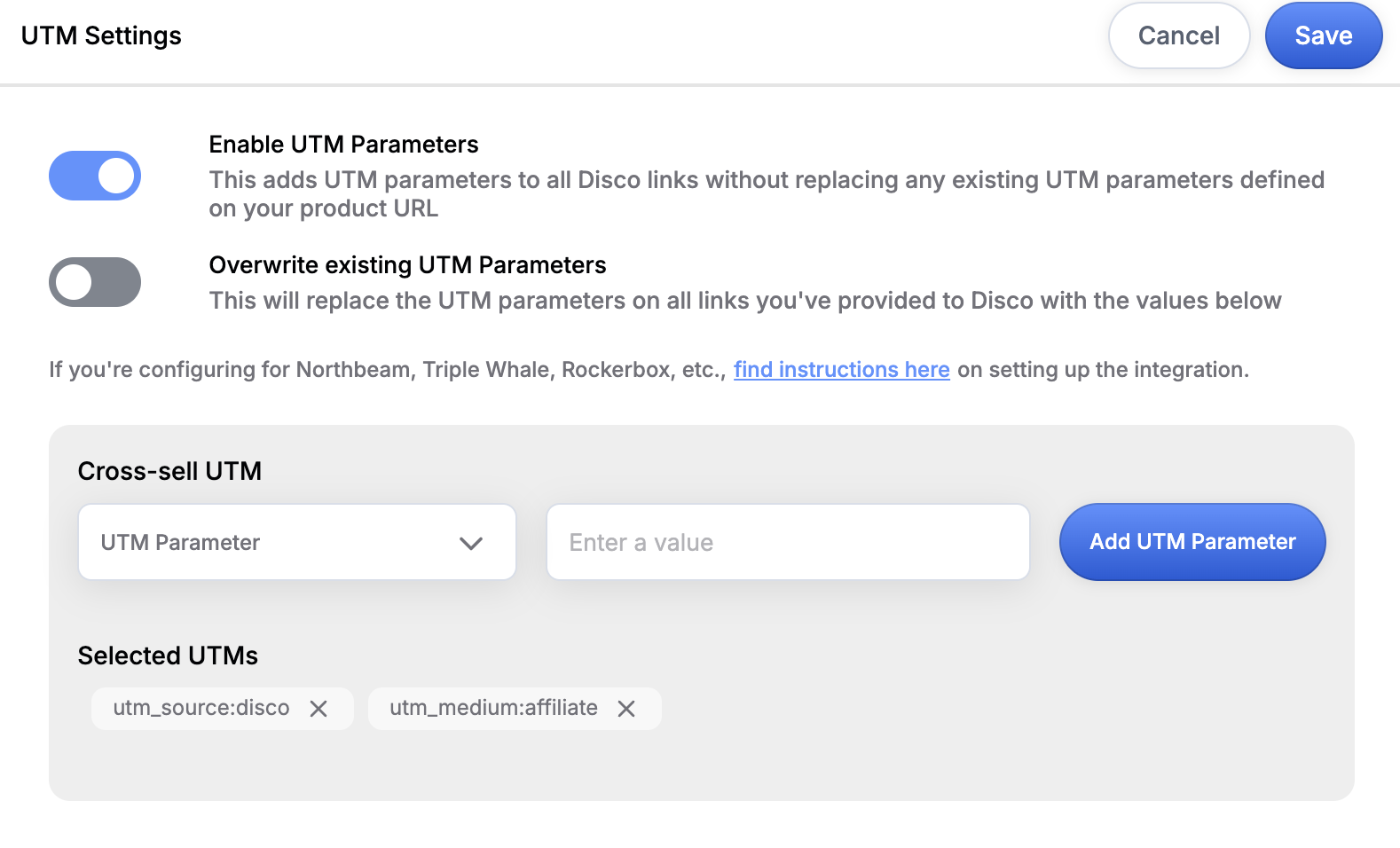Viewport: 1400px width, 848px height.
Task: Select the utm_medium:affiliate chip label
Action: (493, 708)
